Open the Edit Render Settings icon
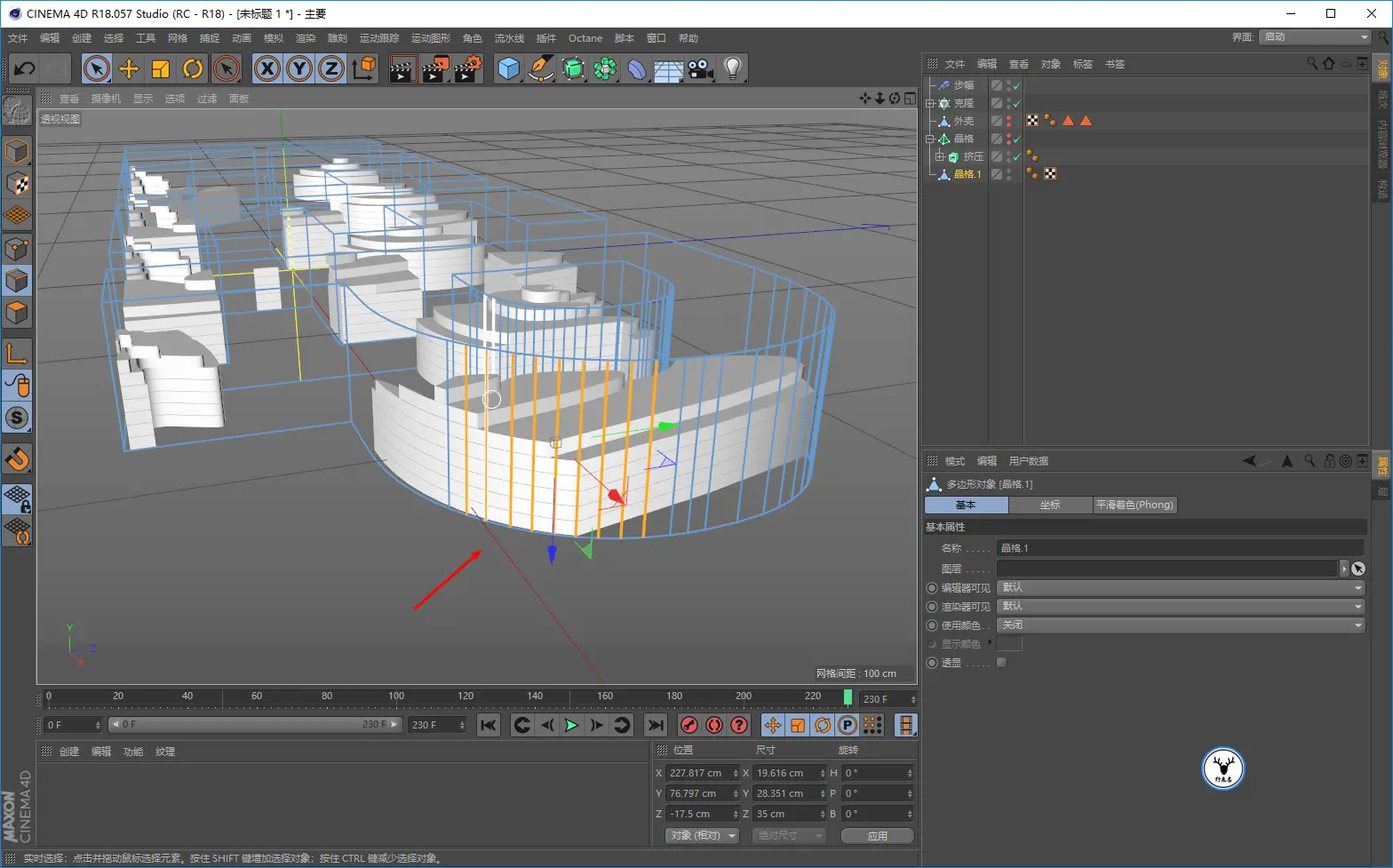Viewport: 1393px width, 868px height. [x=467, y=68]
